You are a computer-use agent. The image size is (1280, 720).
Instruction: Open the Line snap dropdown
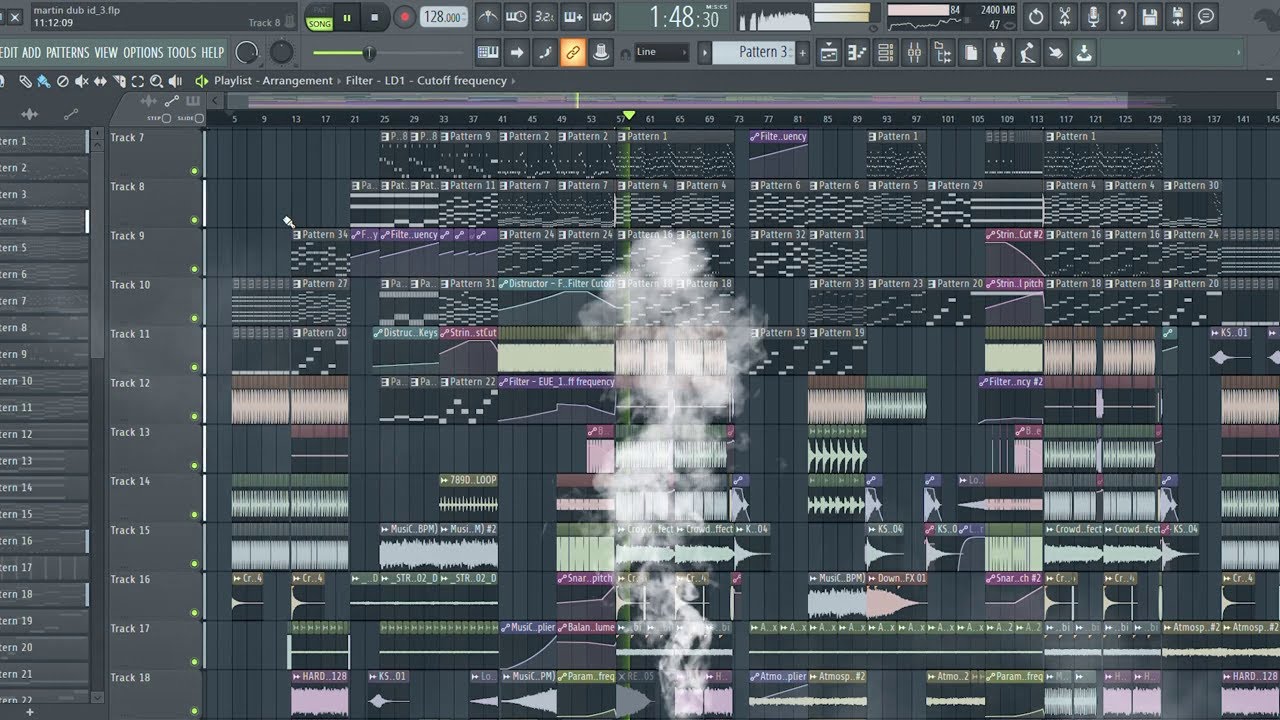click(x=661, y=52)
